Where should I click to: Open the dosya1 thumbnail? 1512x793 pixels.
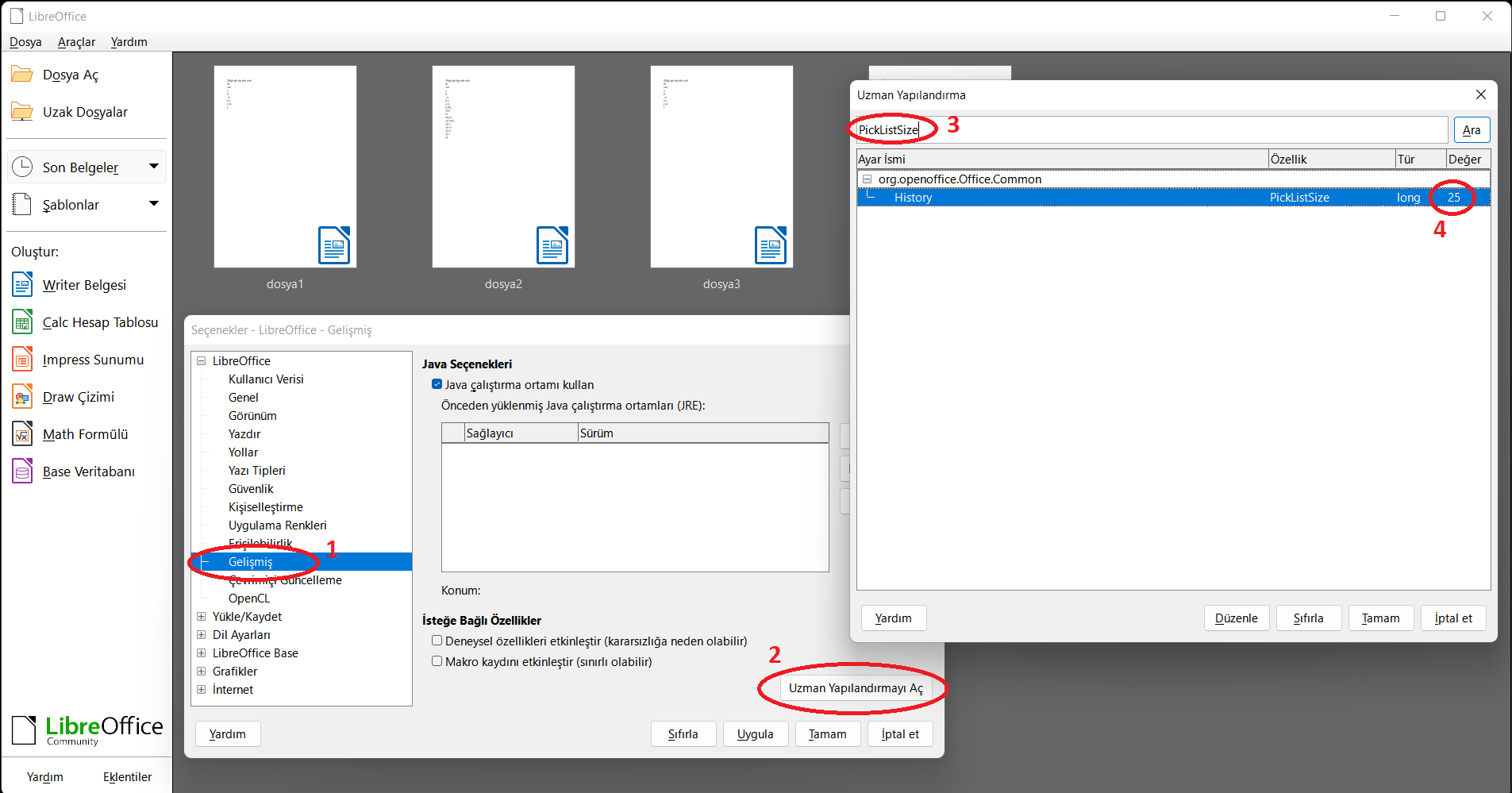pos(285,167)
